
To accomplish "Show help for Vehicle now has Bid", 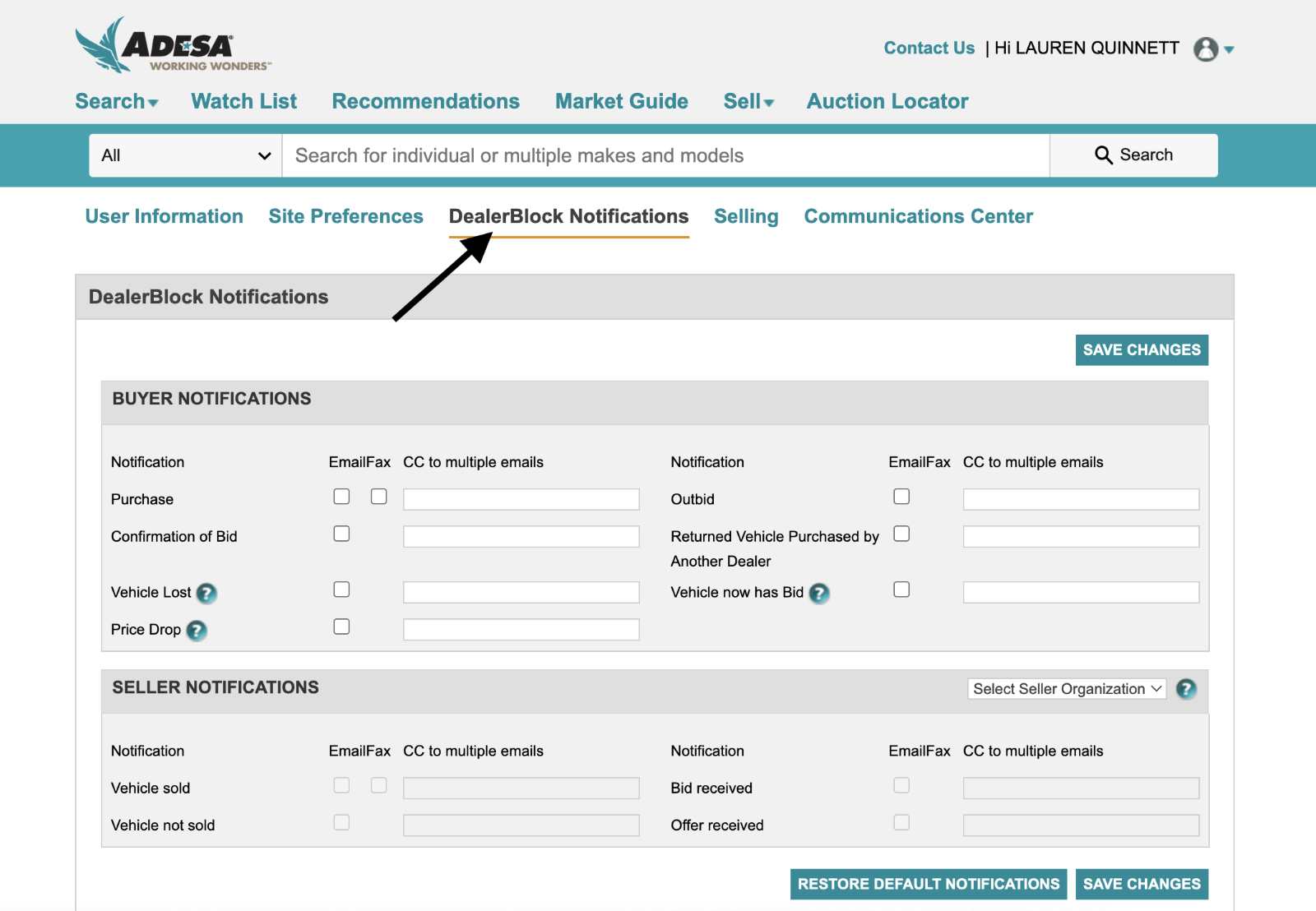I will [819, 593].
